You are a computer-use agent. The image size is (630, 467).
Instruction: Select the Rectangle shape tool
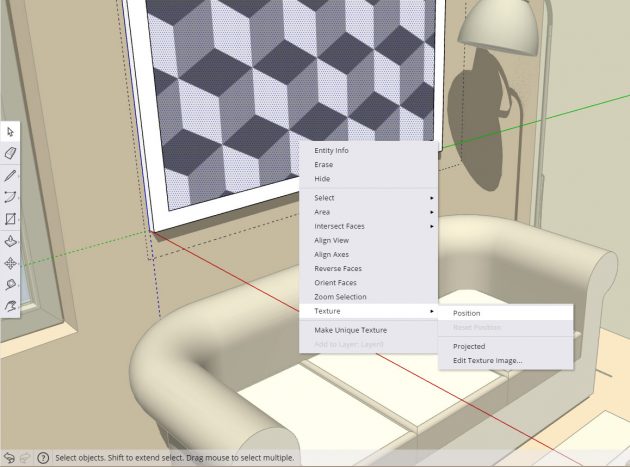click(x=11, y=219)
